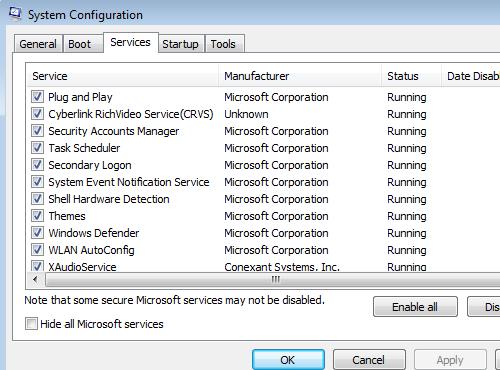Toggle Shell Hardware Detection checkbox
Image resolution: width=500 pixels, height=370 pixels.
[37, 199]
